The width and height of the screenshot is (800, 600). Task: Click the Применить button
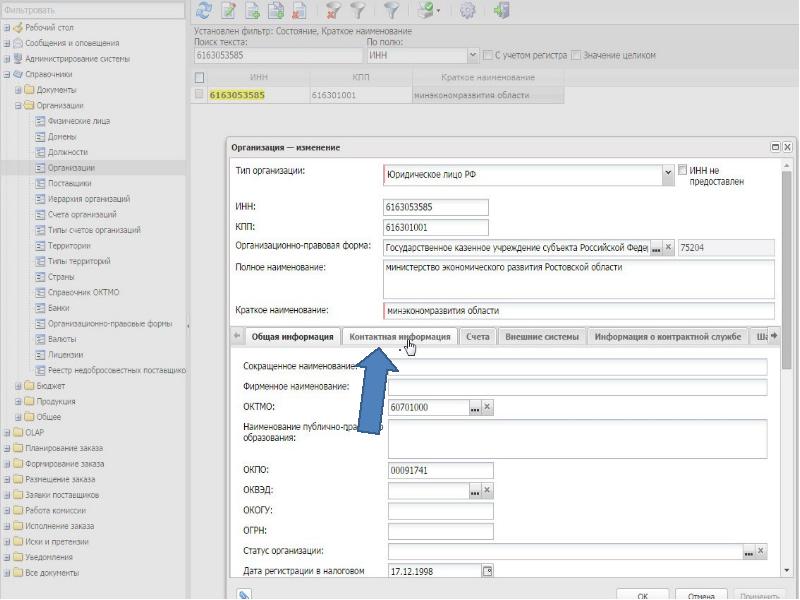pos(759,595)
